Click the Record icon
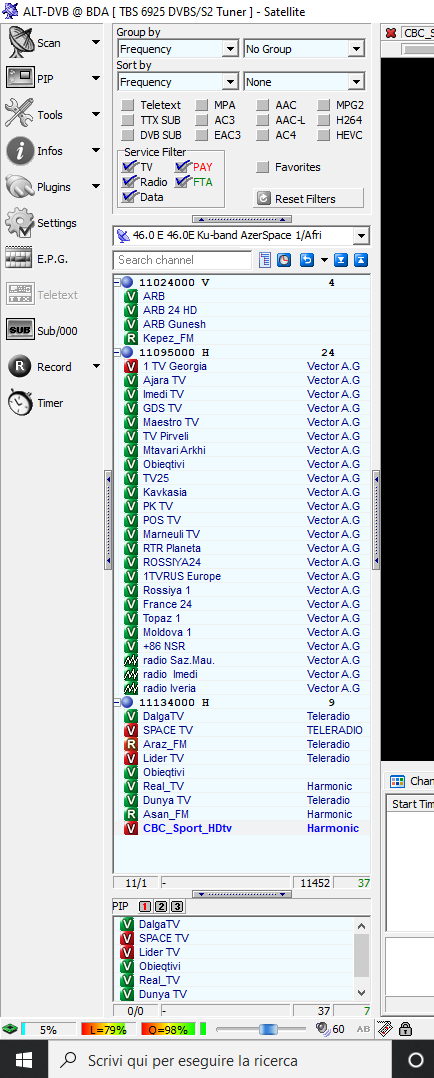The height and width of the screenshot is (1078, 434). pos(21,366)
